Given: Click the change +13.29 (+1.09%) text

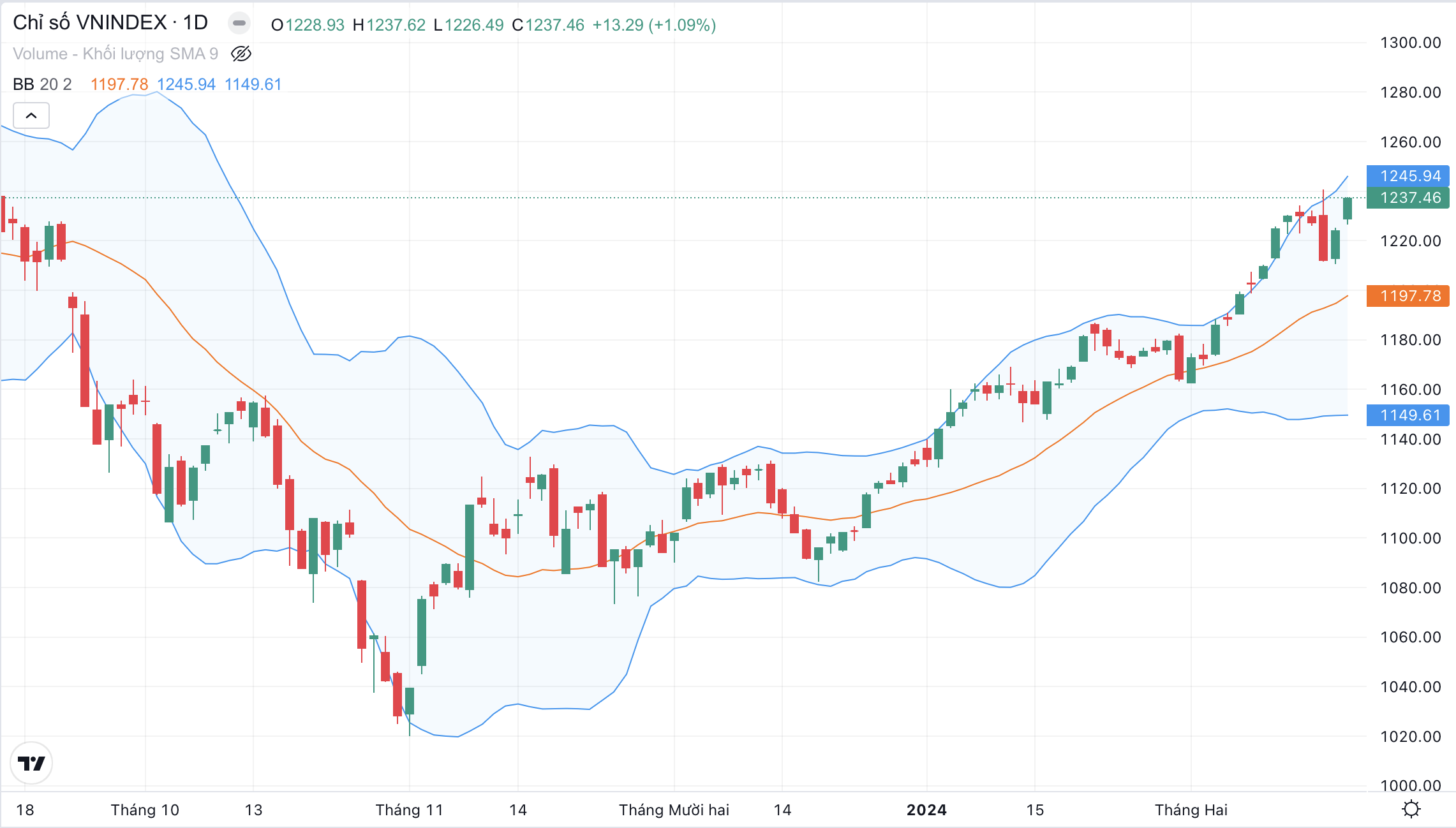Looking at the screenshot, I should (x=654, y=25).
